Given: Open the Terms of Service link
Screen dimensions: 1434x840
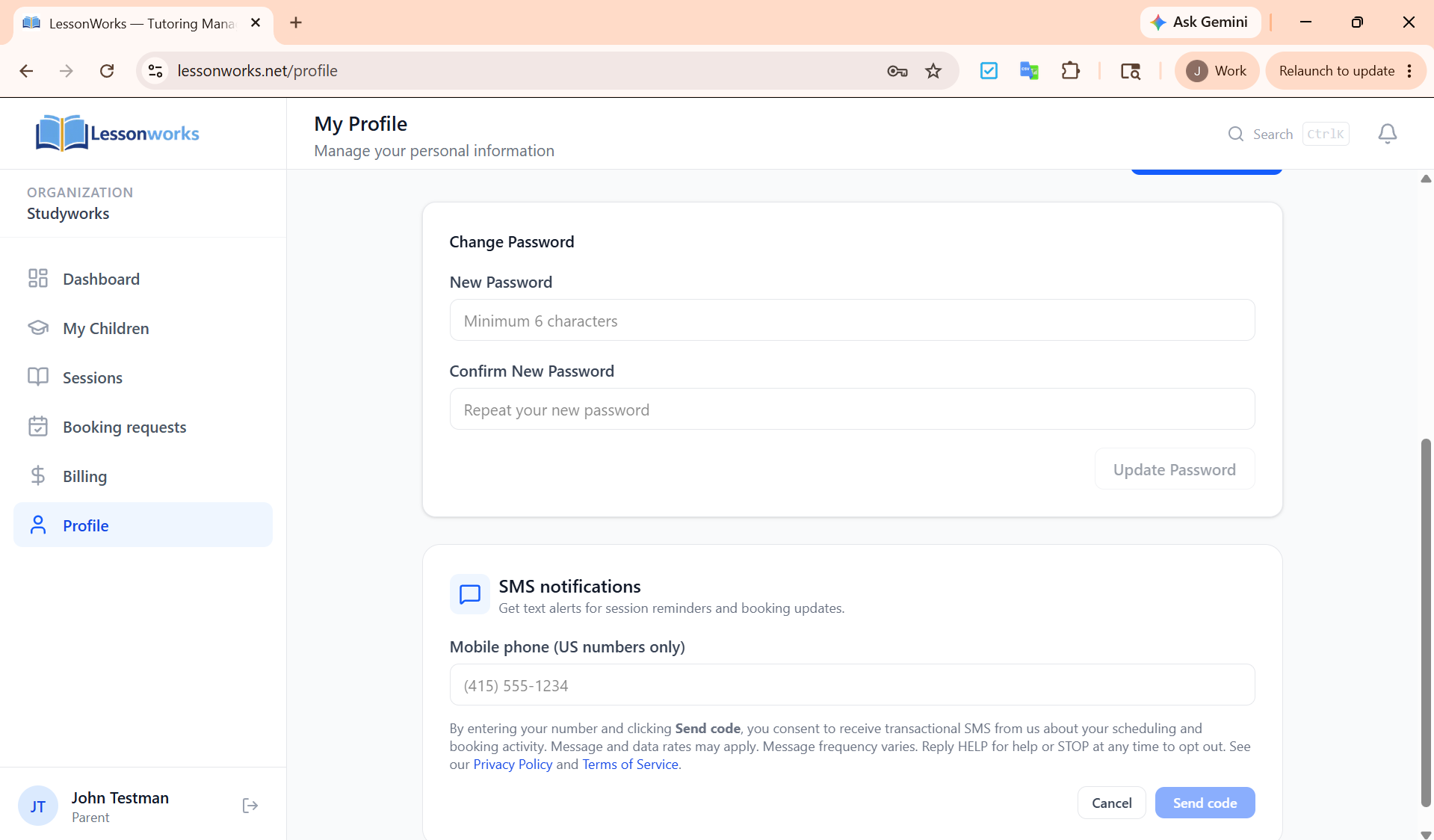Looking at the screenshot, I should click(x=630, y=764).
